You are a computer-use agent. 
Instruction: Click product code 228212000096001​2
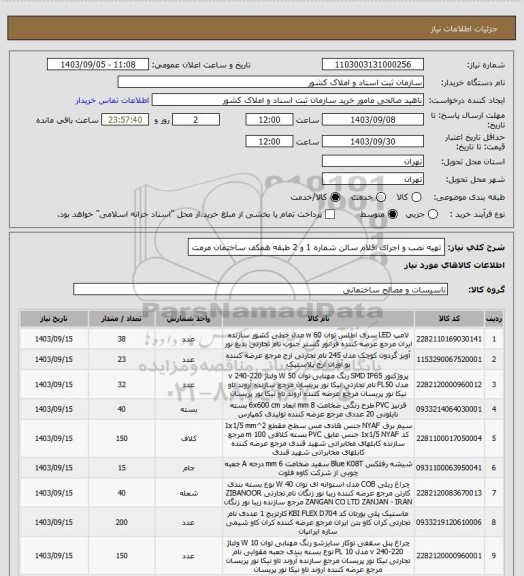coord(449,385)
